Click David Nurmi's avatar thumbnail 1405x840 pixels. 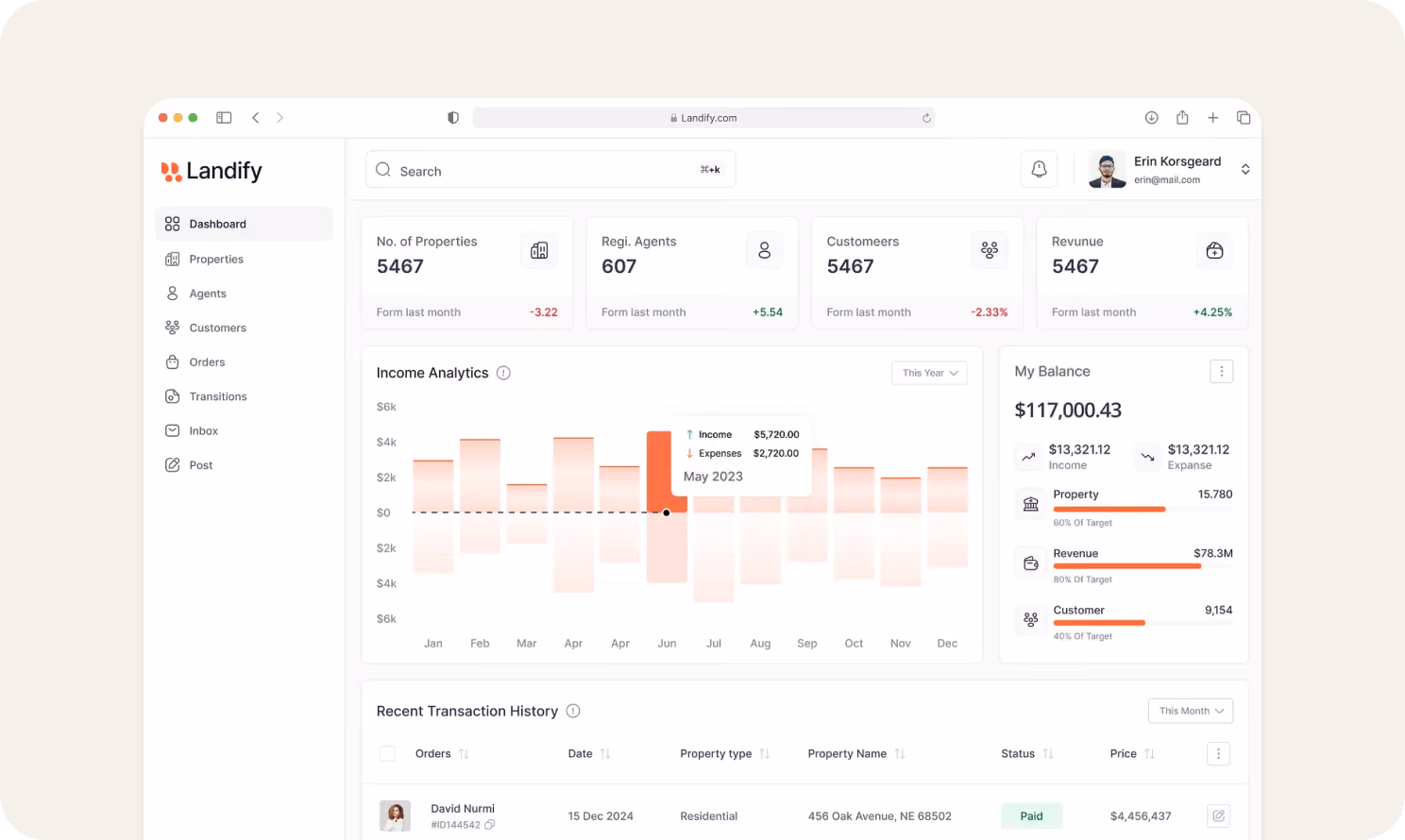395,815
